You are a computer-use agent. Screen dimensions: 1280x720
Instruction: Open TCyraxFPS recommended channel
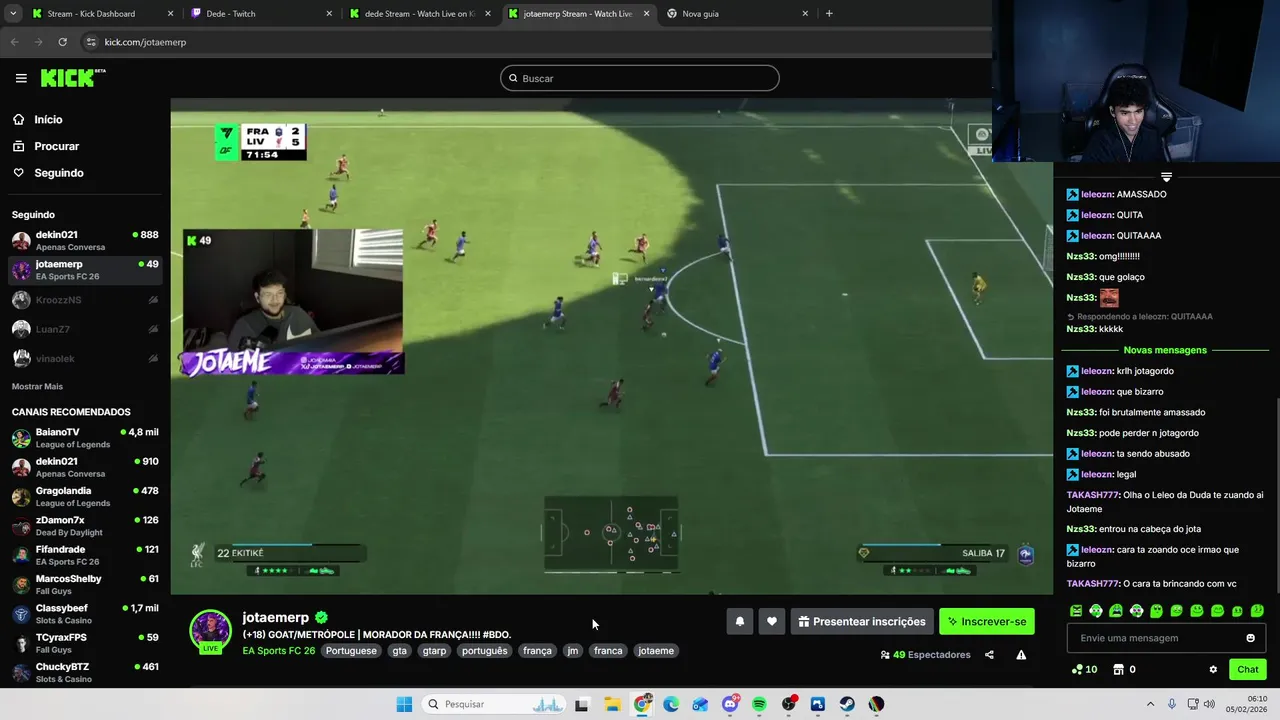pyautogui.click(x=85, y=643)
